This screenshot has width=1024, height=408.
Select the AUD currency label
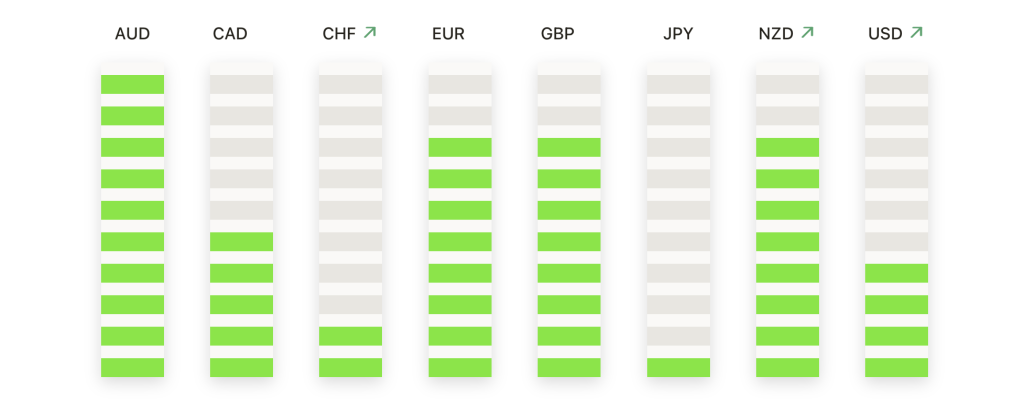(133, 34)
